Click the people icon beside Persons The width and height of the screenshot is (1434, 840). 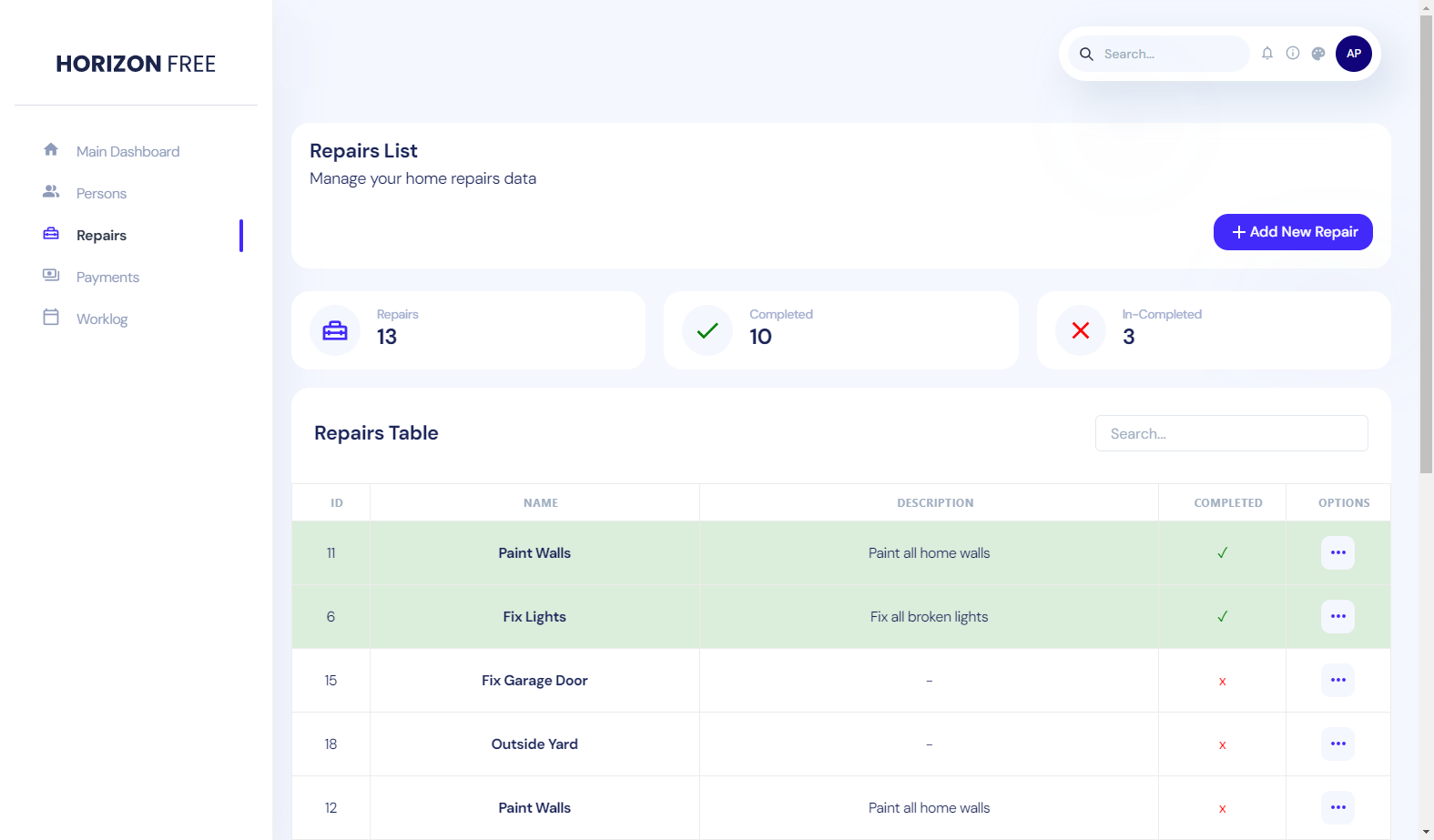pyautogui.click(x=51, y=191)
